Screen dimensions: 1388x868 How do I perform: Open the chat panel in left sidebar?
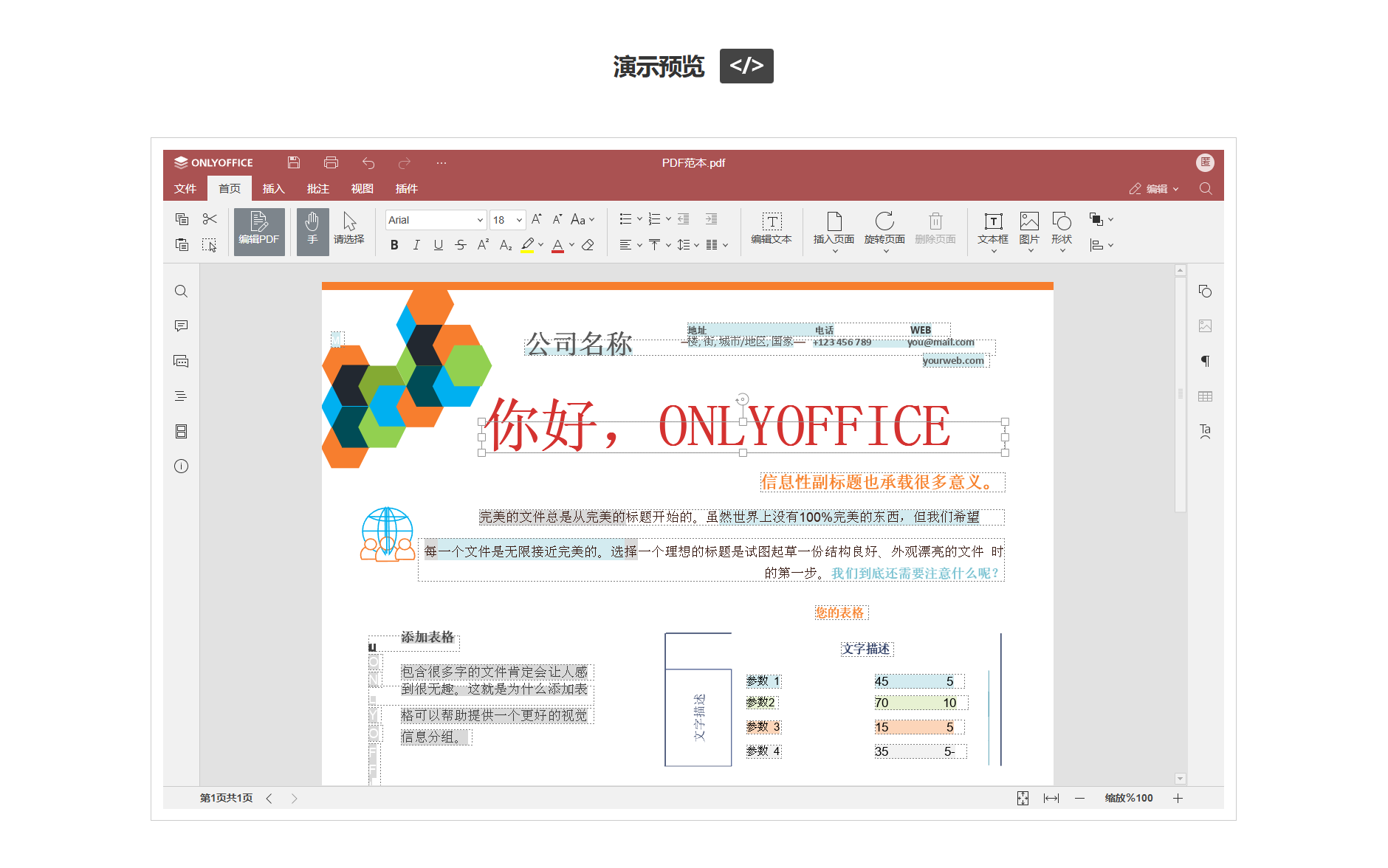181,361
